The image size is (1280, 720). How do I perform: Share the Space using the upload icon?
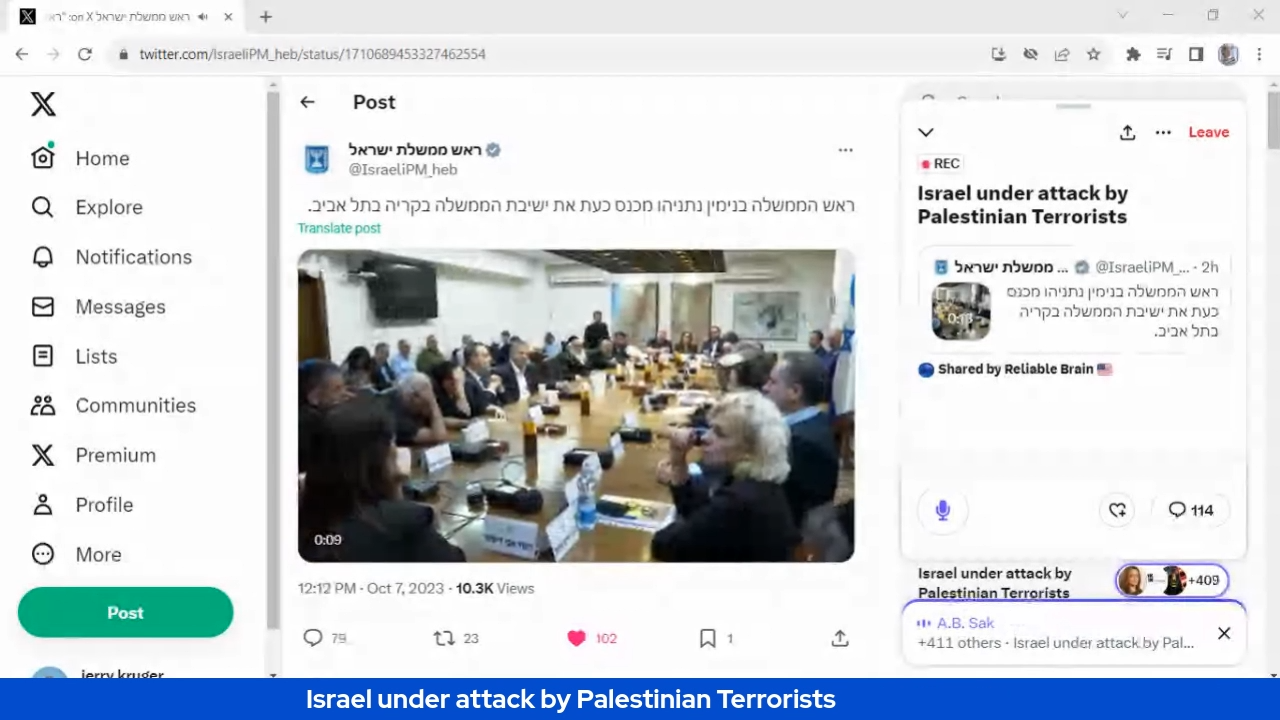click(x=1127, y=132)
